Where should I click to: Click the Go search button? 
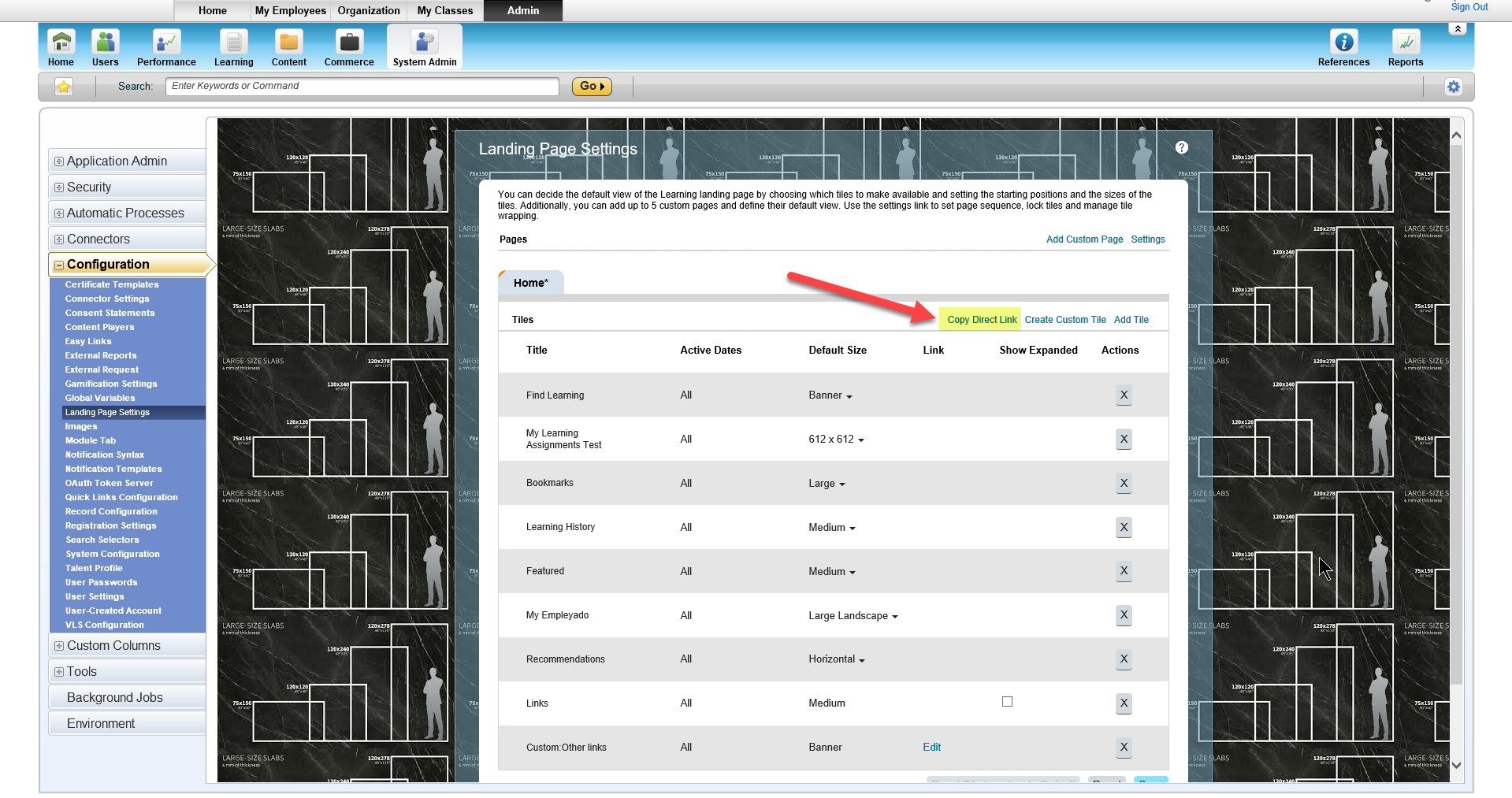(x=592, y=87)
